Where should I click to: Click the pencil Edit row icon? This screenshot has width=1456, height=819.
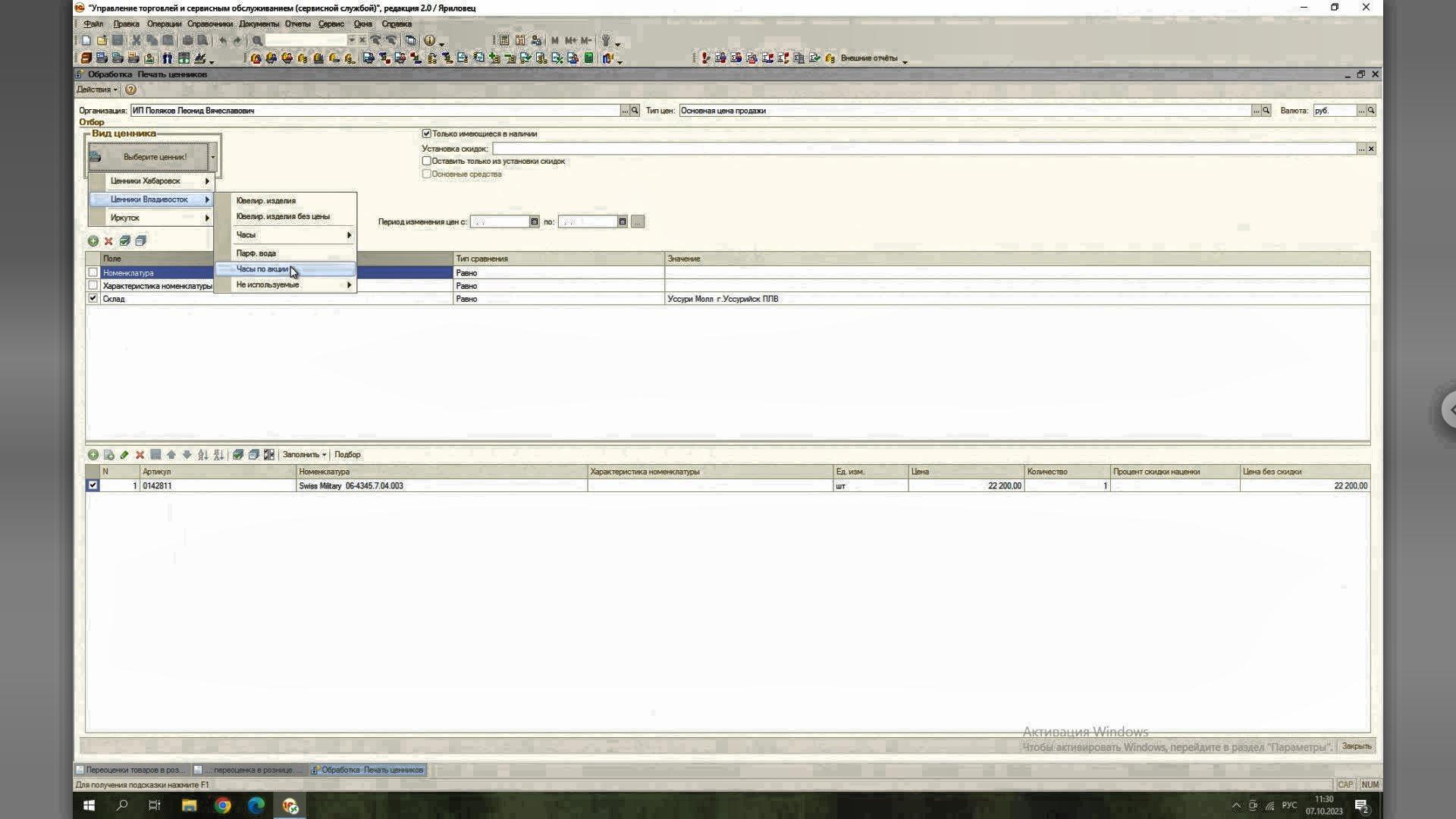(124, 455)
